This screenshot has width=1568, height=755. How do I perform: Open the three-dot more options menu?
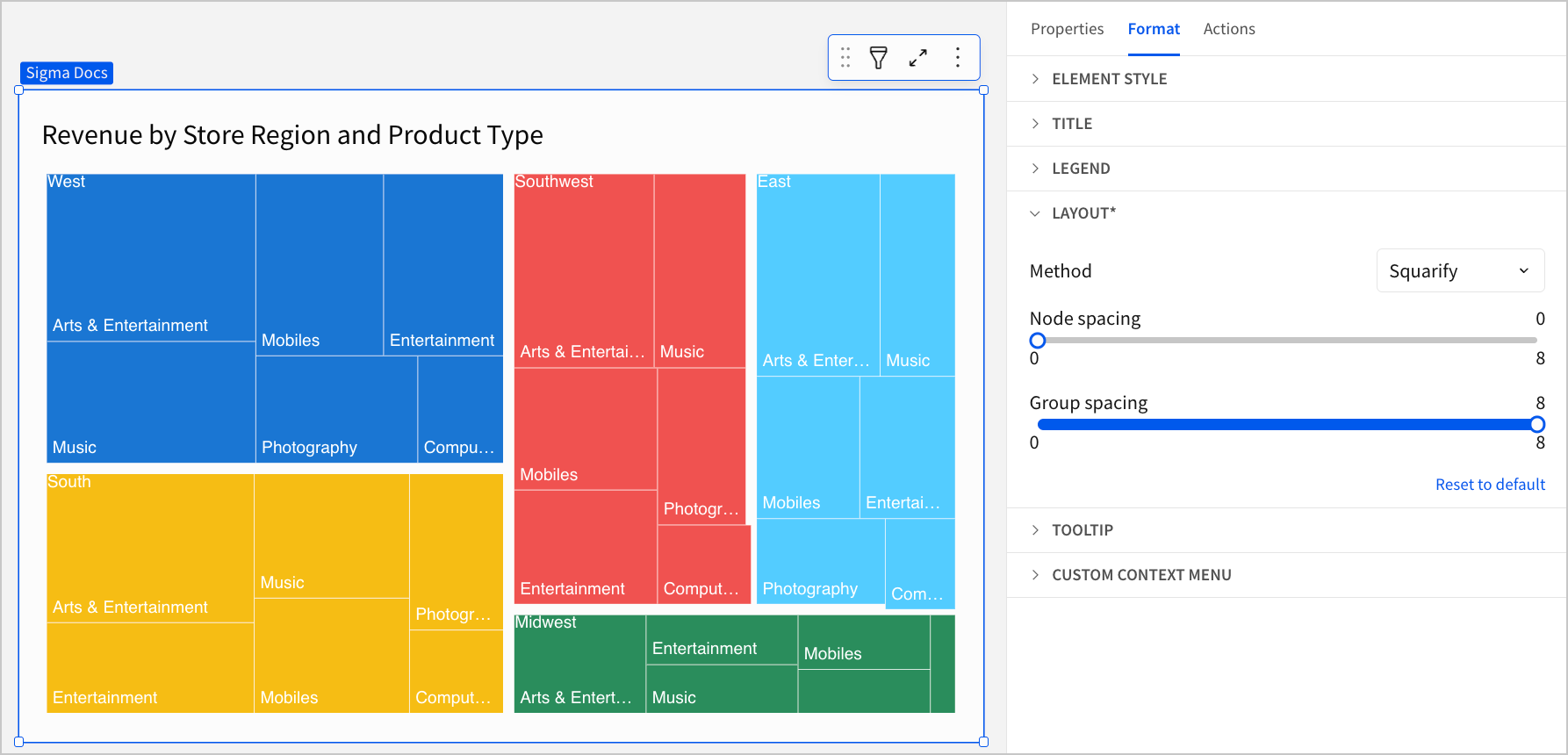(958, 58)
